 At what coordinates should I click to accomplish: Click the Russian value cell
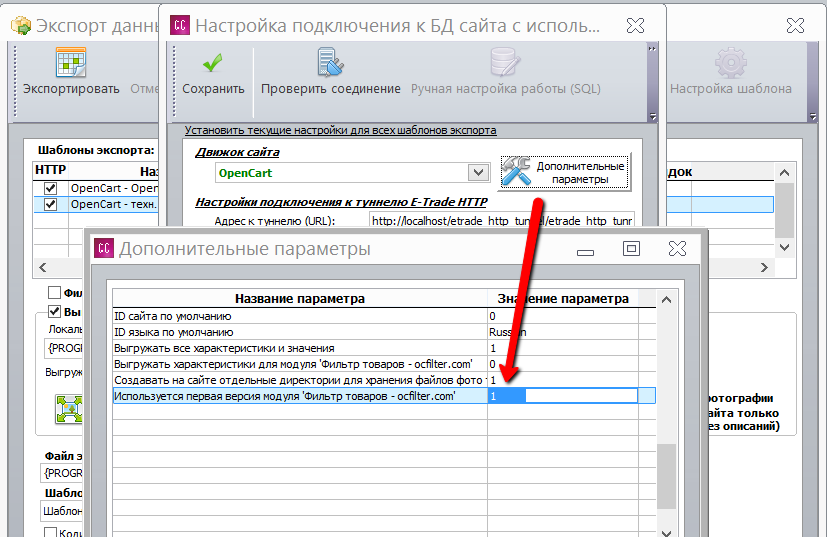[x=563, y=332]
